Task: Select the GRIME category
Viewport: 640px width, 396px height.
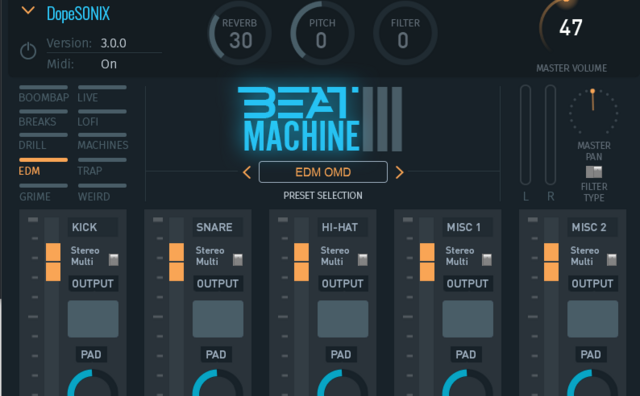Action: point(43,193)
